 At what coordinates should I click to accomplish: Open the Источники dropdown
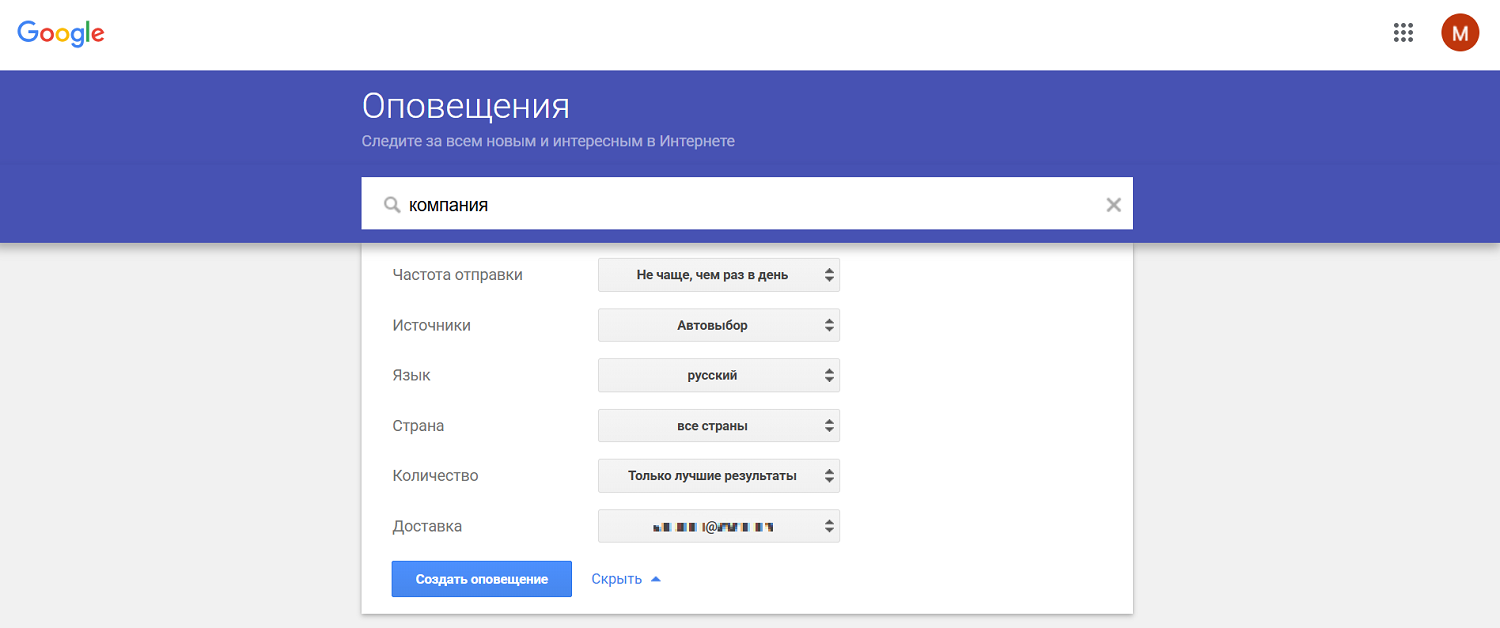tap(718, 325)
